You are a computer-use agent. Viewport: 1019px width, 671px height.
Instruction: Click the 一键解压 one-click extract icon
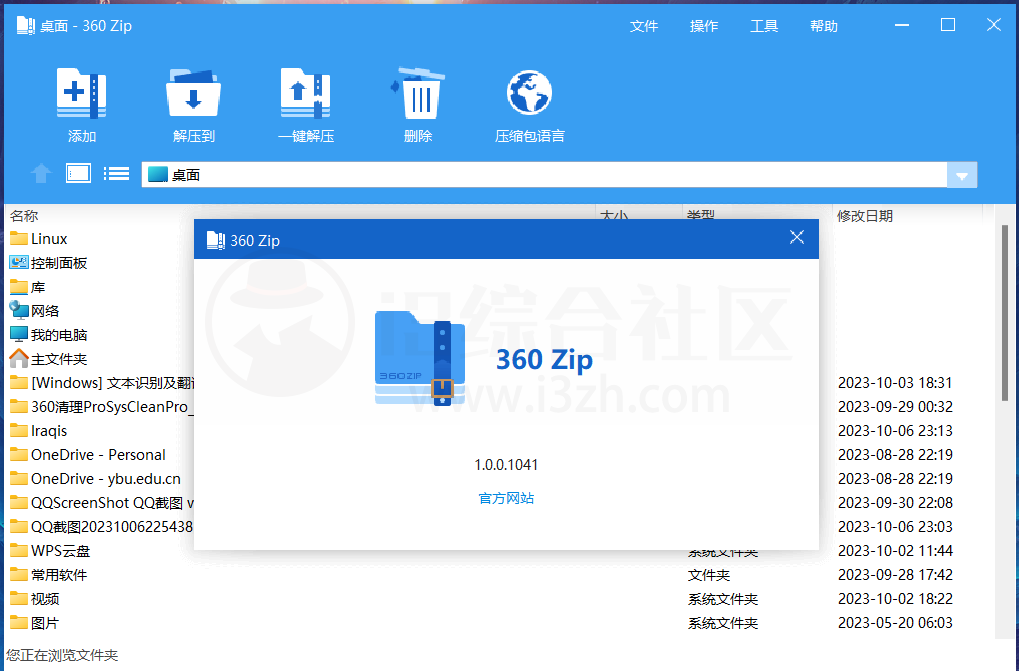305,95
